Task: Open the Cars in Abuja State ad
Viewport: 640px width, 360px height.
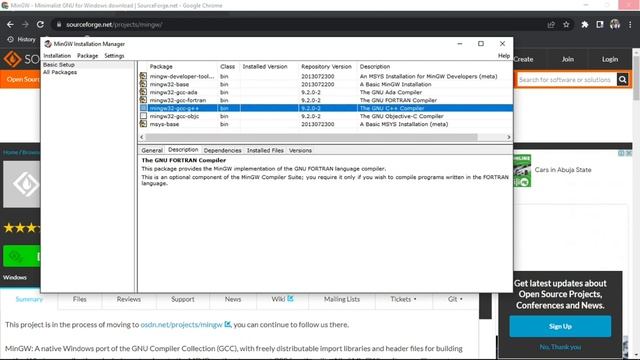Action: (x=562, y=170)
